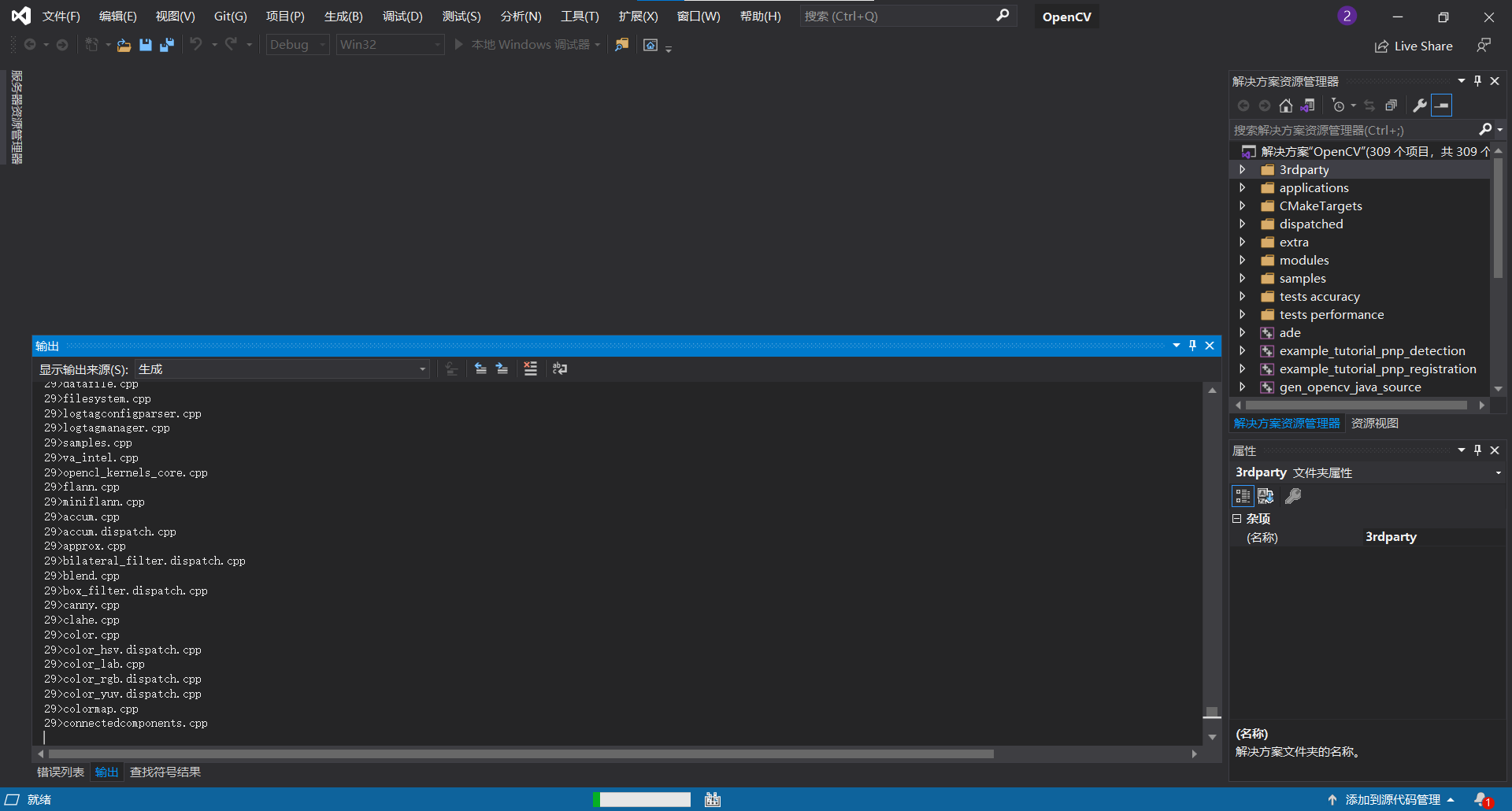
Task: Open the 服务器资源管理器 side tab
Action: point(17,117)
